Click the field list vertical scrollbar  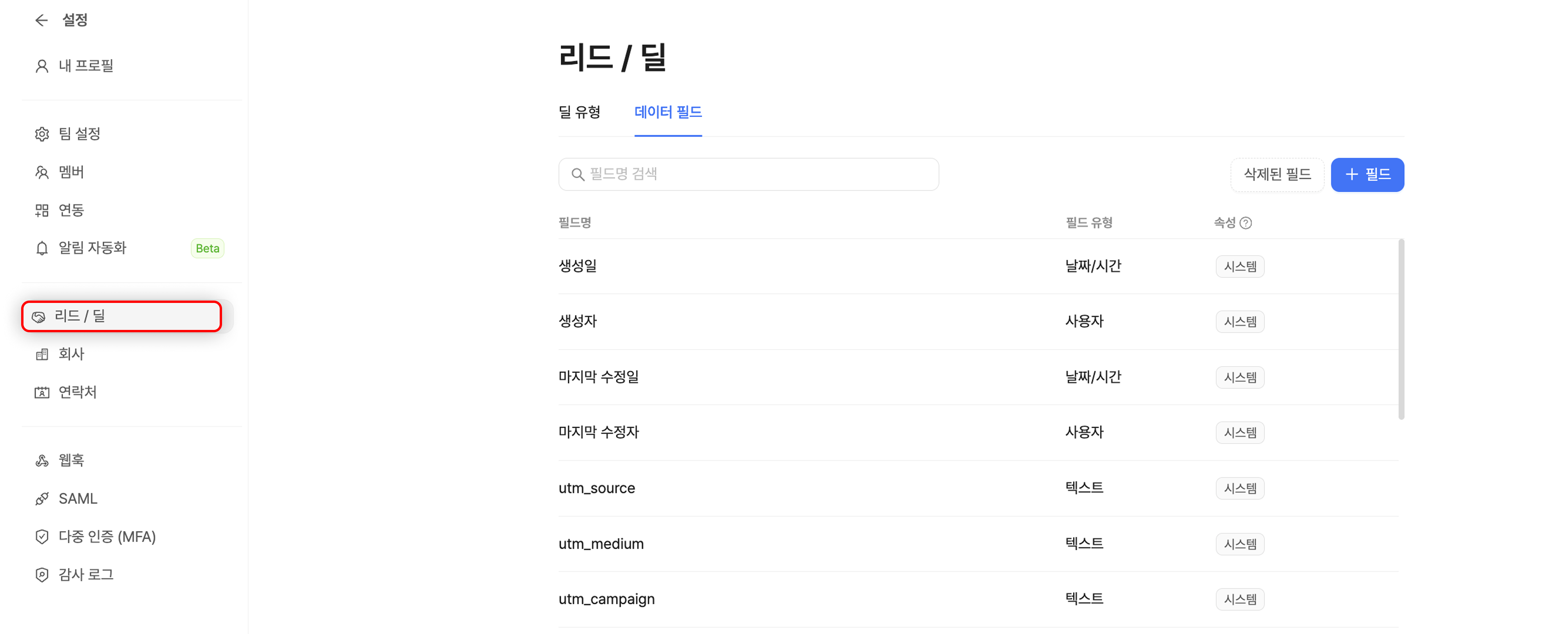1401,329
